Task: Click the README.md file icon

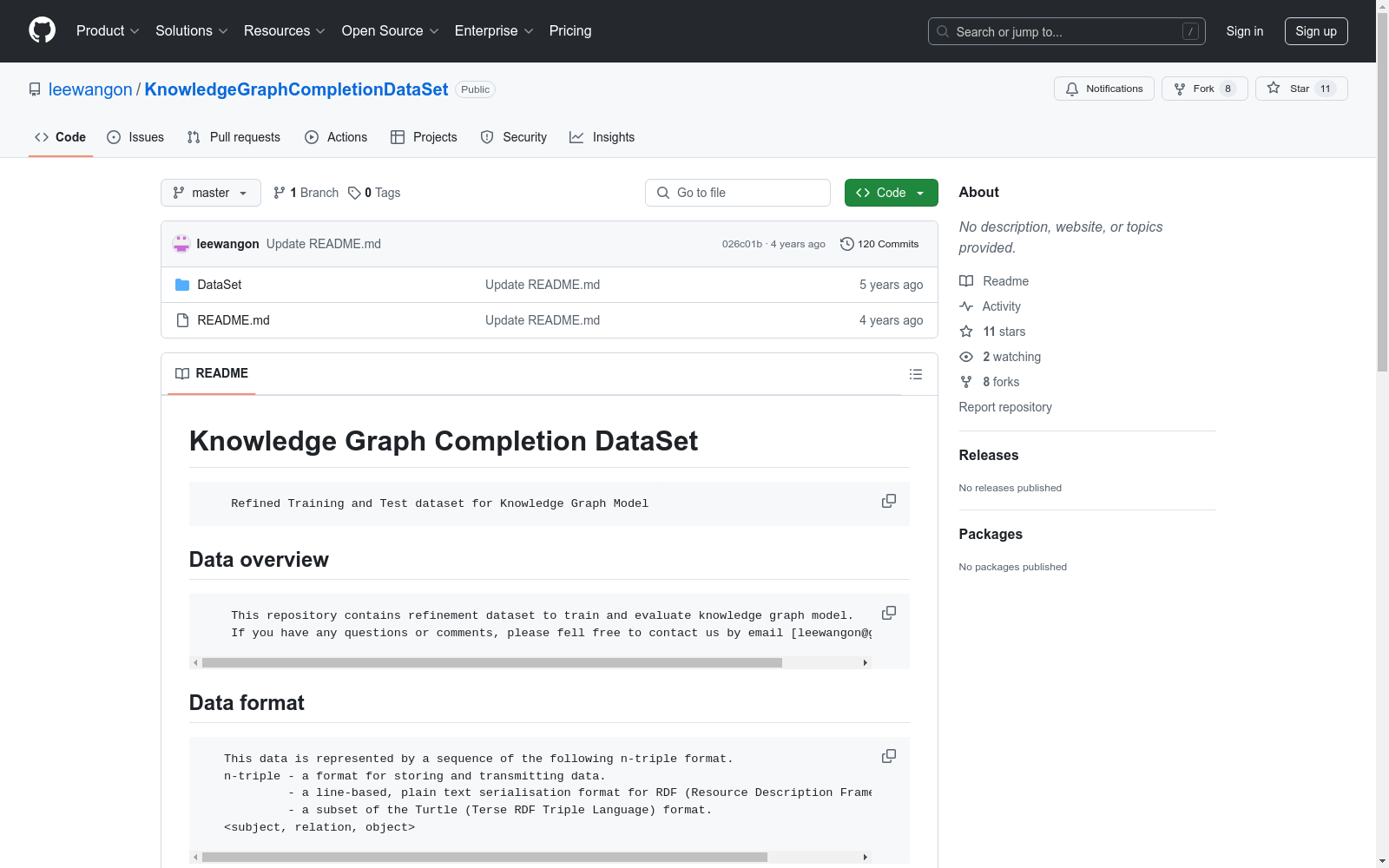Action: tap(182, 320)
